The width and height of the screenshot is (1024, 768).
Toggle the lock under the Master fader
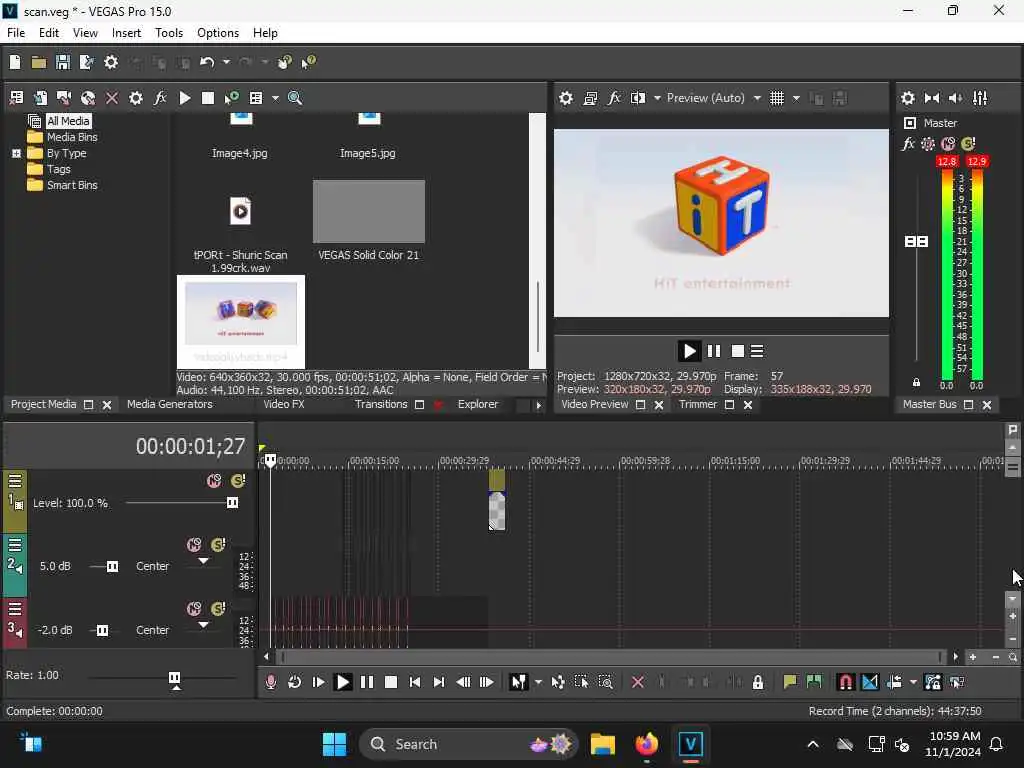[916, 382]
